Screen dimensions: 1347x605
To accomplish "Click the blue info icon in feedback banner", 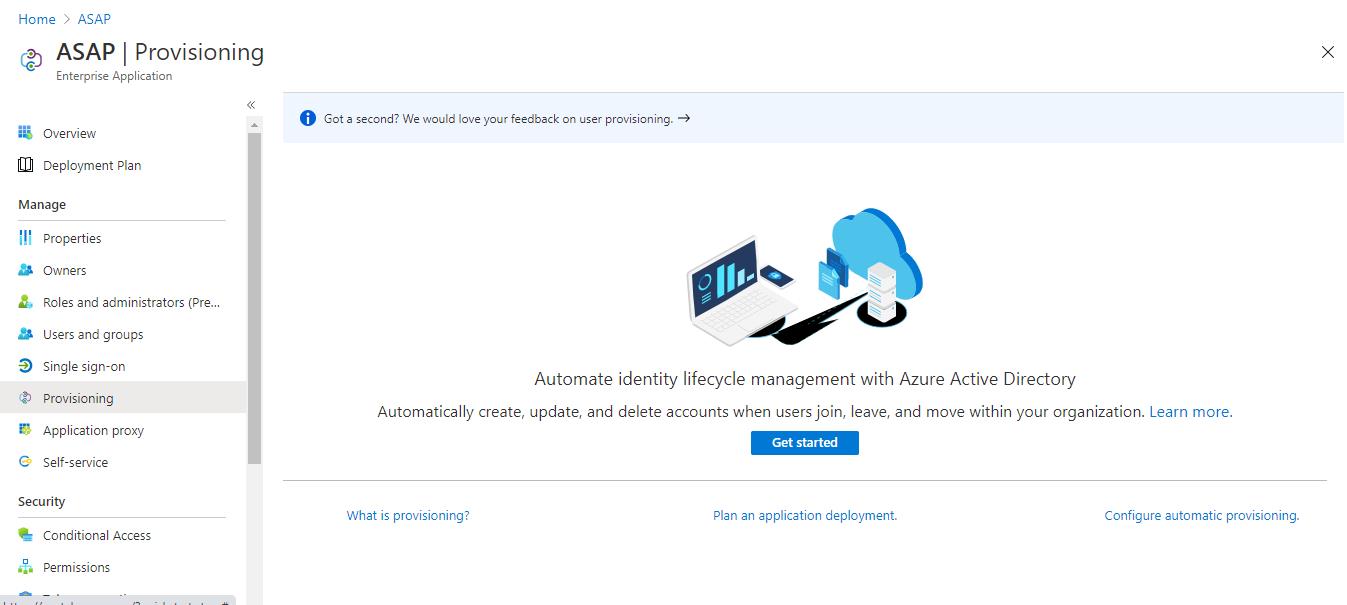I will coord(308,118).
